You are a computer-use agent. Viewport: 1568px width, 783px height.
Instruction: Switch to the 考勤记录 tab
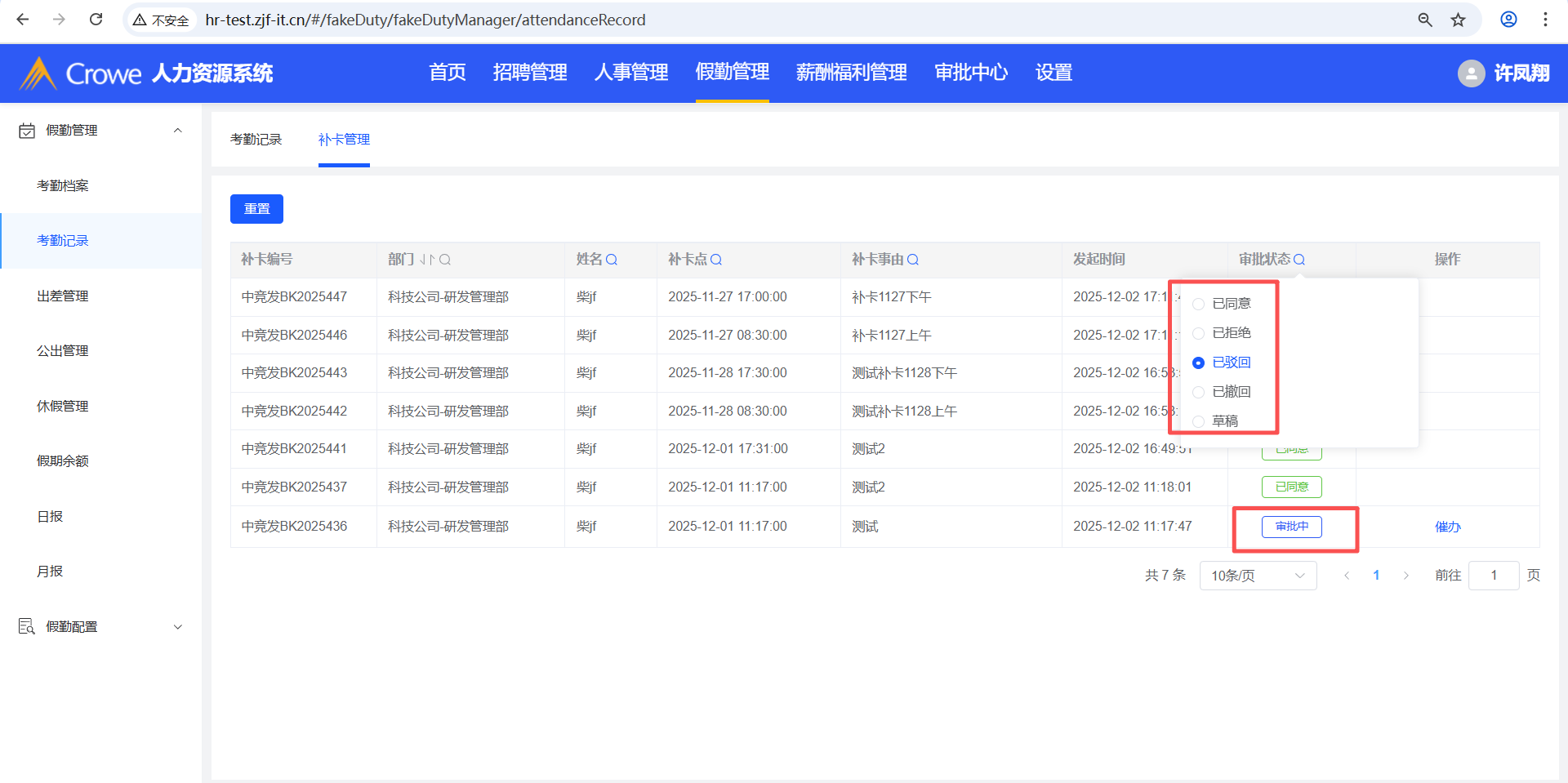pos(256,140)
